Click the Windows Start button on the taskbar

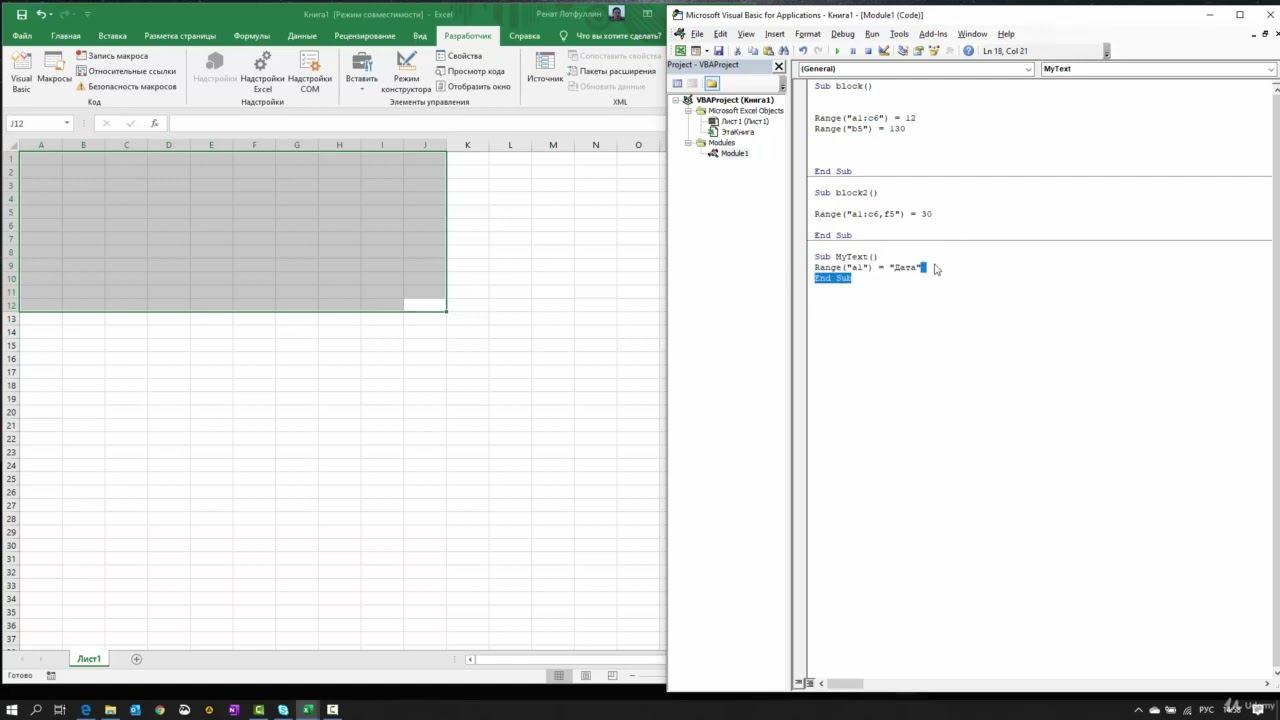[x=12, y=710]
